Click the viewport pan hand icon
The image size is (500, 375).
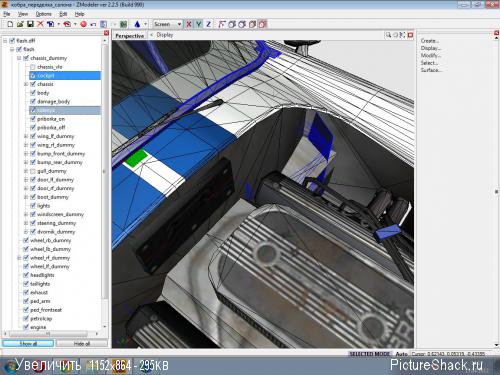395,35
